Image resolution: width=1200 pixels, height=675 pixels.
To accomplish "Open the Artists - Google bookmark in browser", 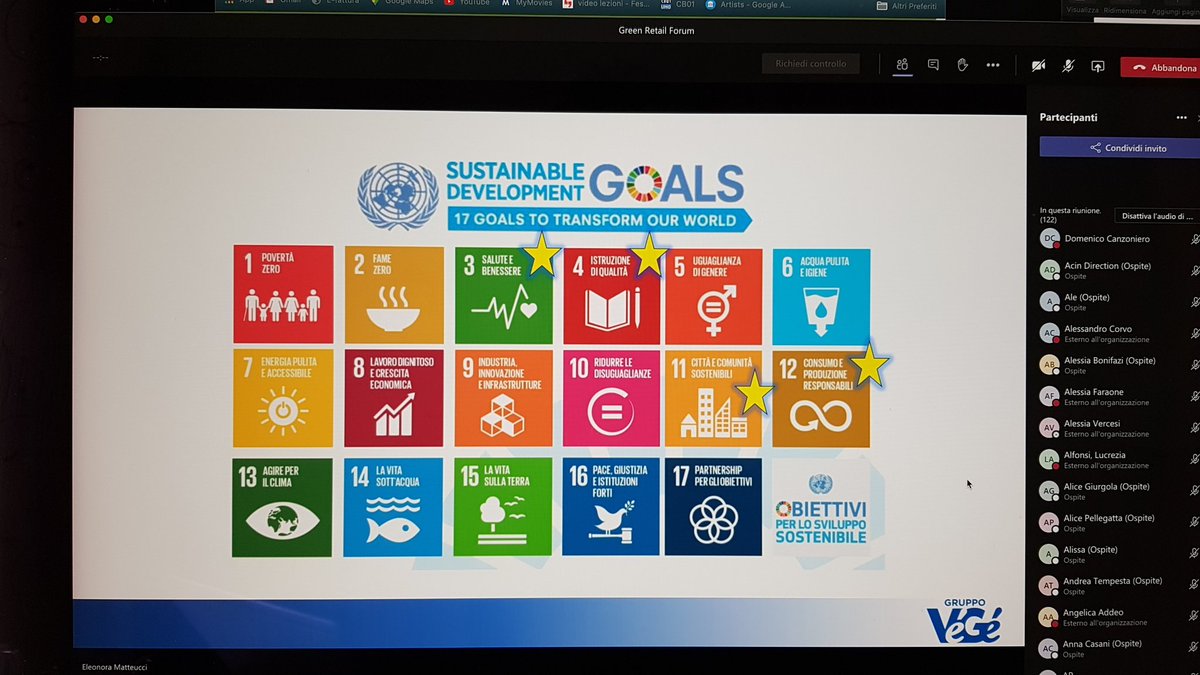I will coord(746,5).
